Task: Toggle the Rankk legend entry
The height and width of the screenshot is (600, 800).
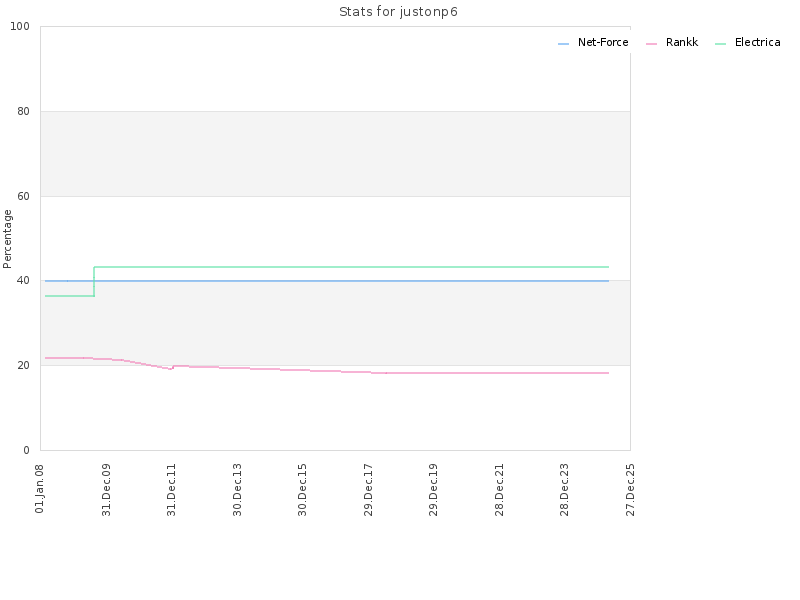Action: pyautogui.click(x=671, y=43)
